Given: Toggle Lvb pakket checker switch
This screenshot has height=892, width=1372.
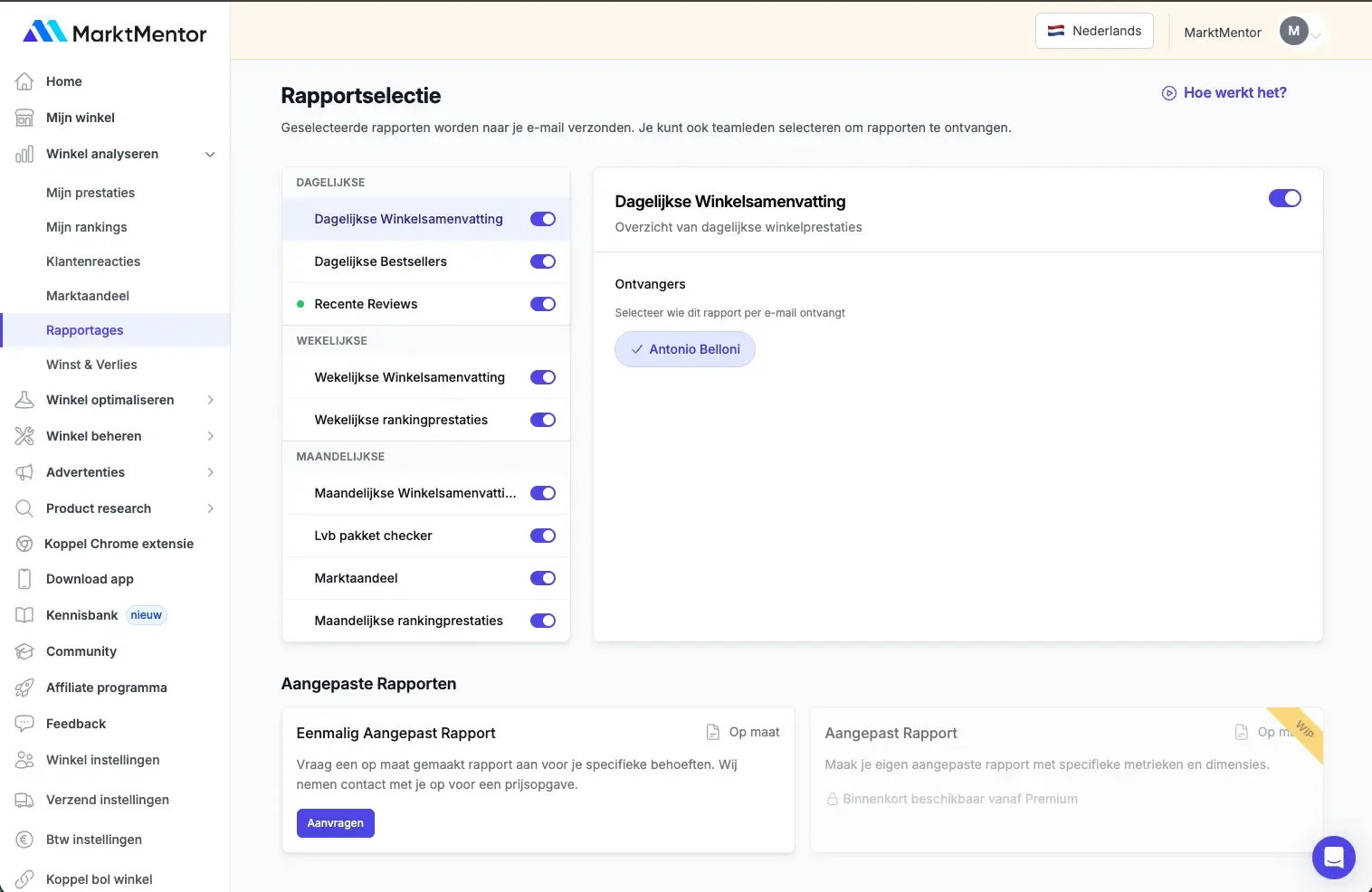Looking at the screenshot, I should [x=543, y=536].
